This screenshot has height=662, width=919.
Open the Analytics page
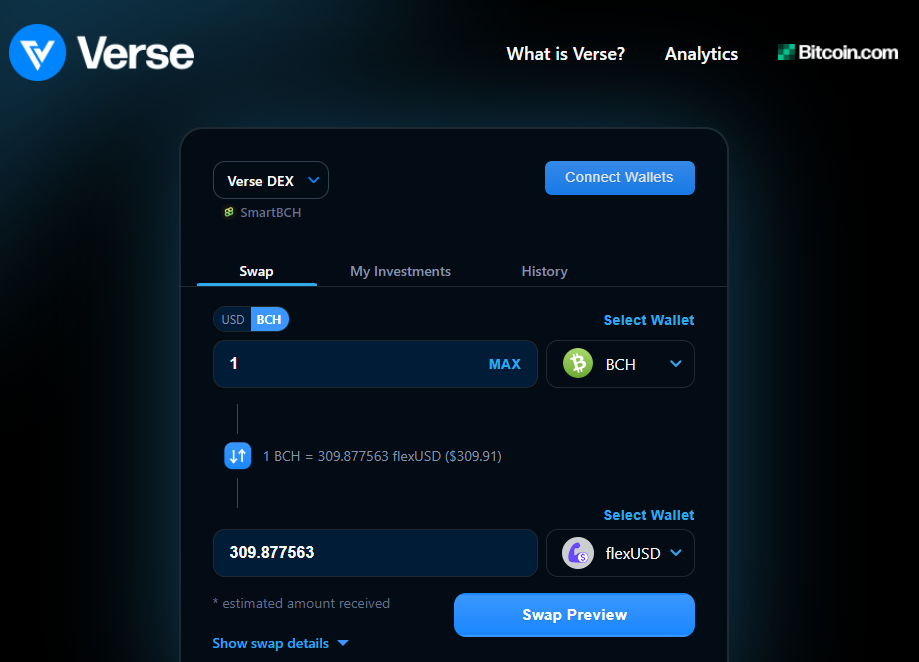701,54
